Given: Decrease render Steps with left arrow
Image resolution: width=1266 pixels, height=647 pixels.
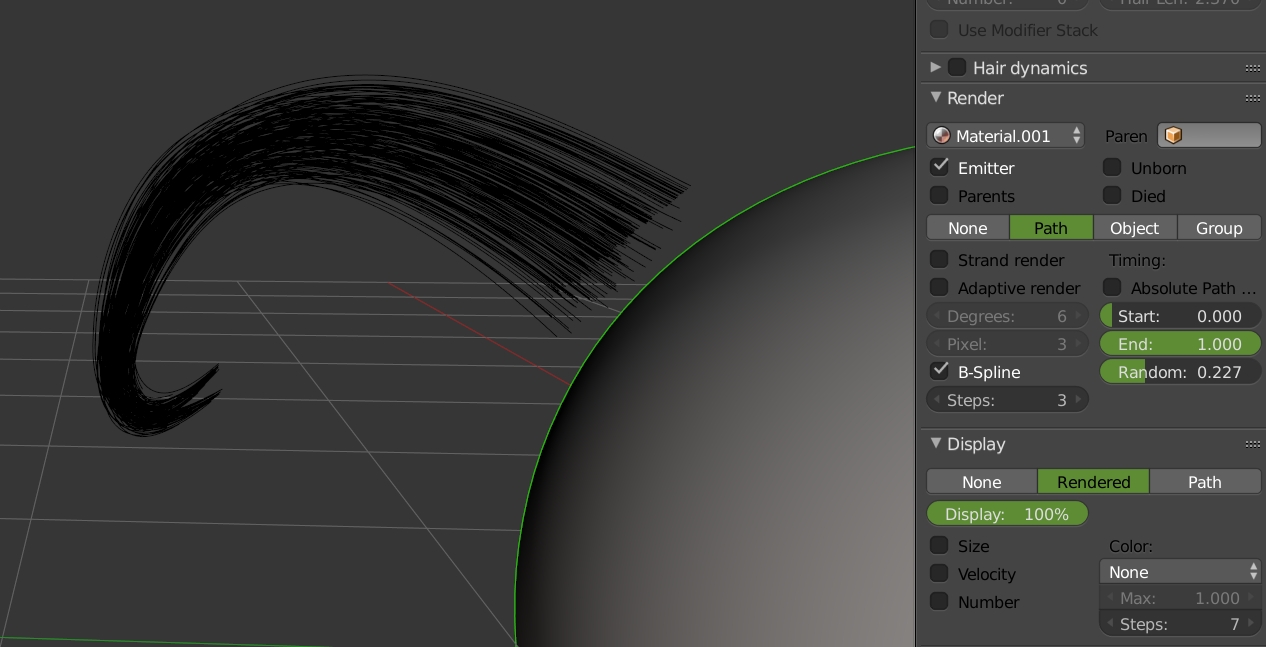Looking at the screenshot, I should click(x=937, y=400).
